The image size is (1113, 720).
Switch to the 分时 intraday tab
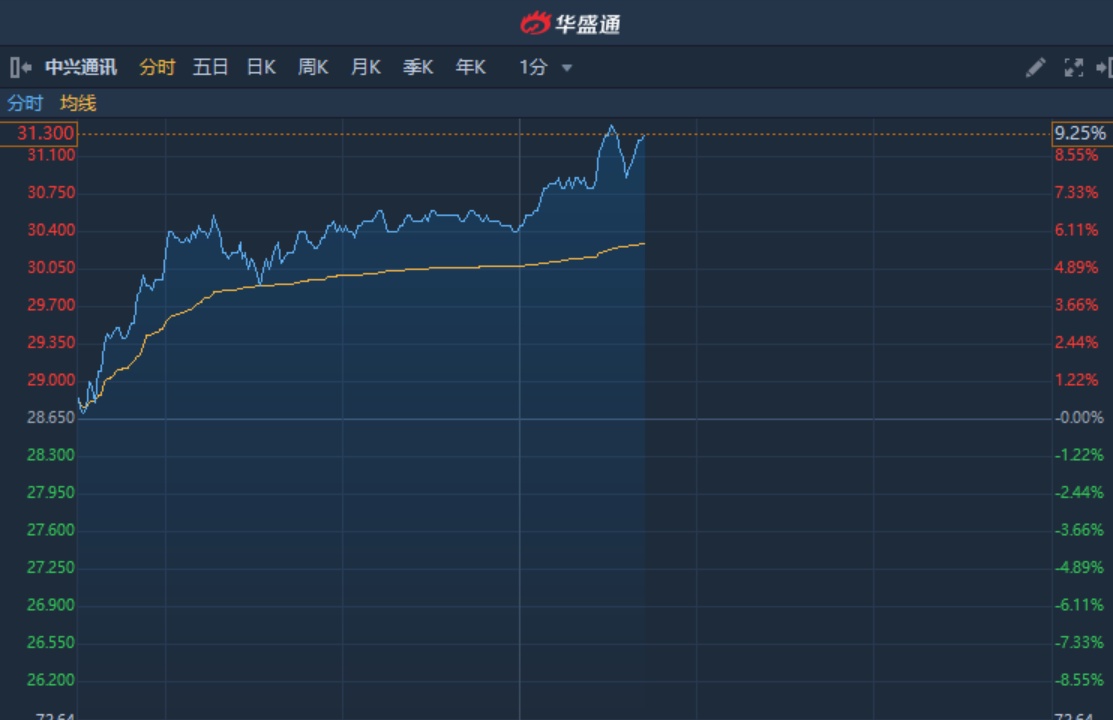click(157, 68)
